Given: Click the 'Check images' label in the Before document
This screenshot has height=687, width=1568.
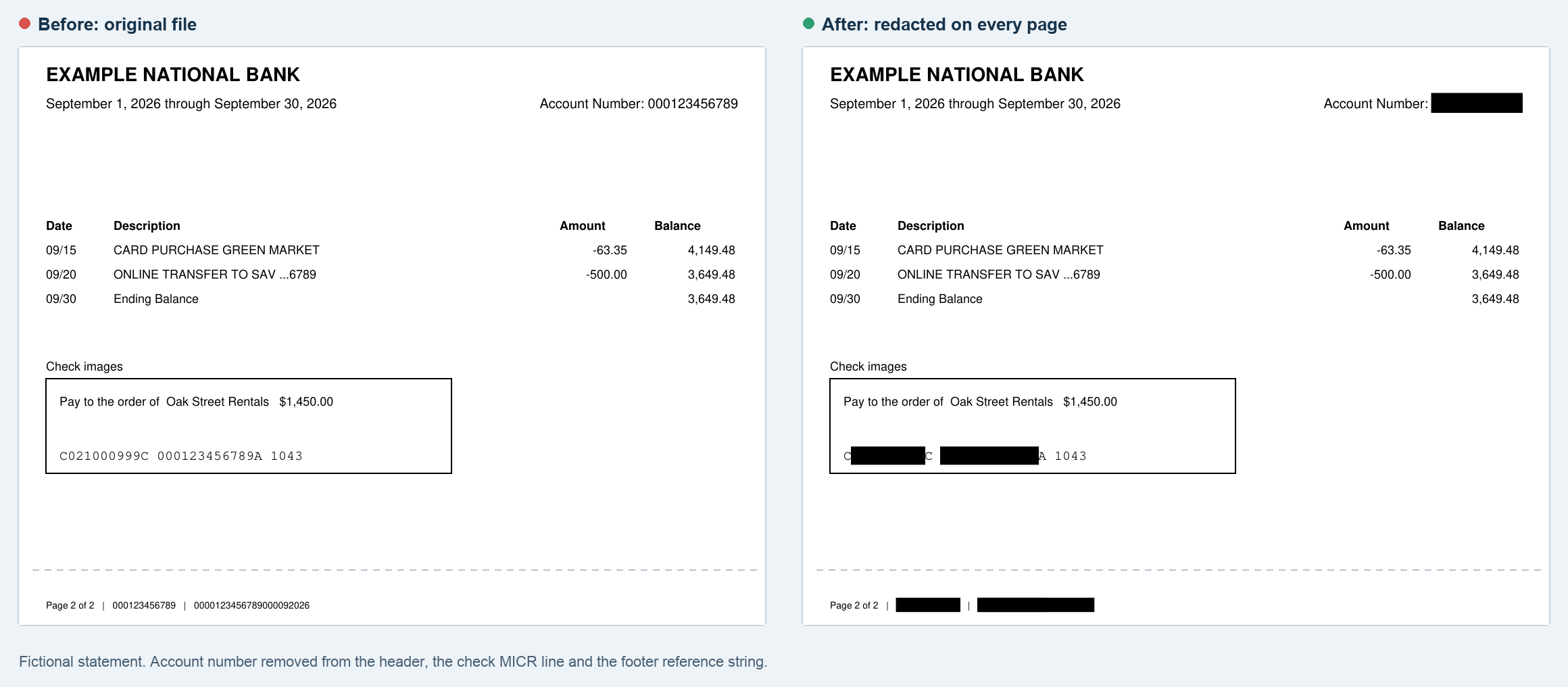Looking at the screenshot, I should click(84, 366).
